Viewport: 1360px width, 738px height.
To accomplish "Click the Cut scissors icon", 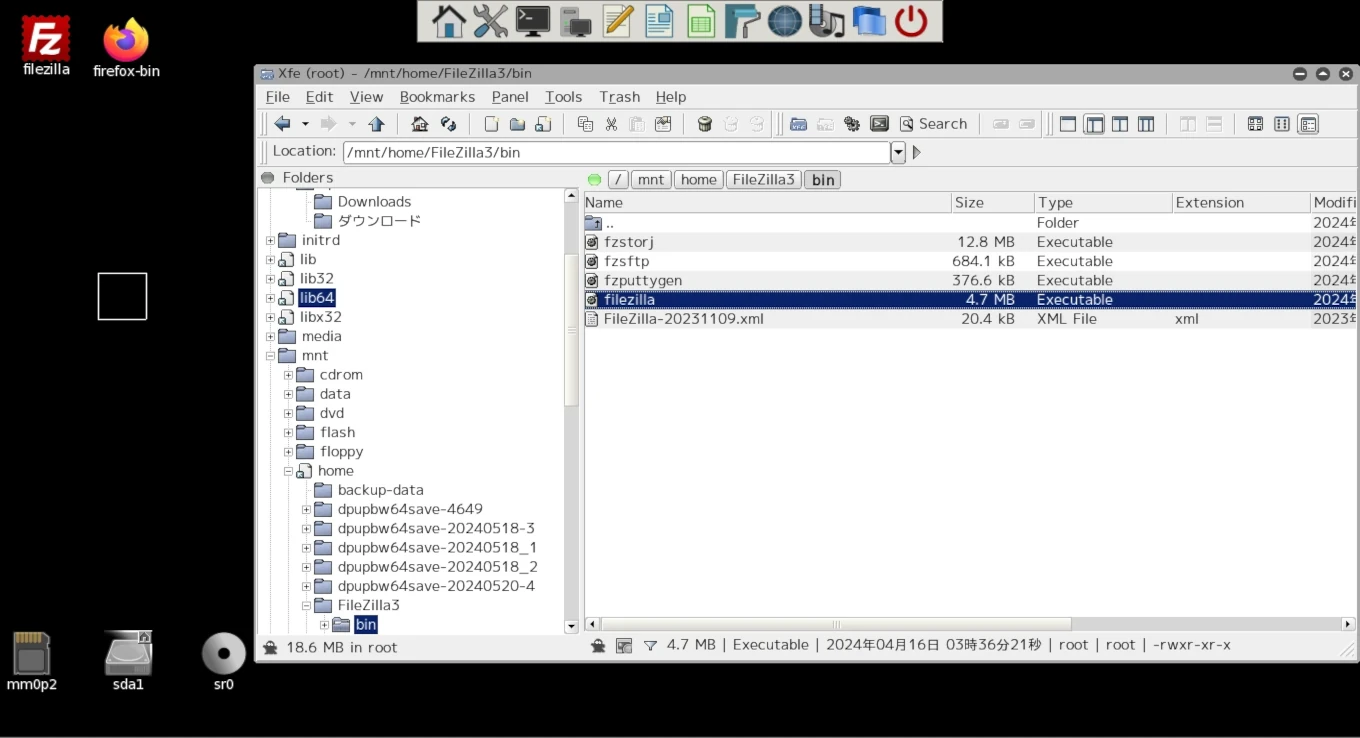I will click(611, 124).
